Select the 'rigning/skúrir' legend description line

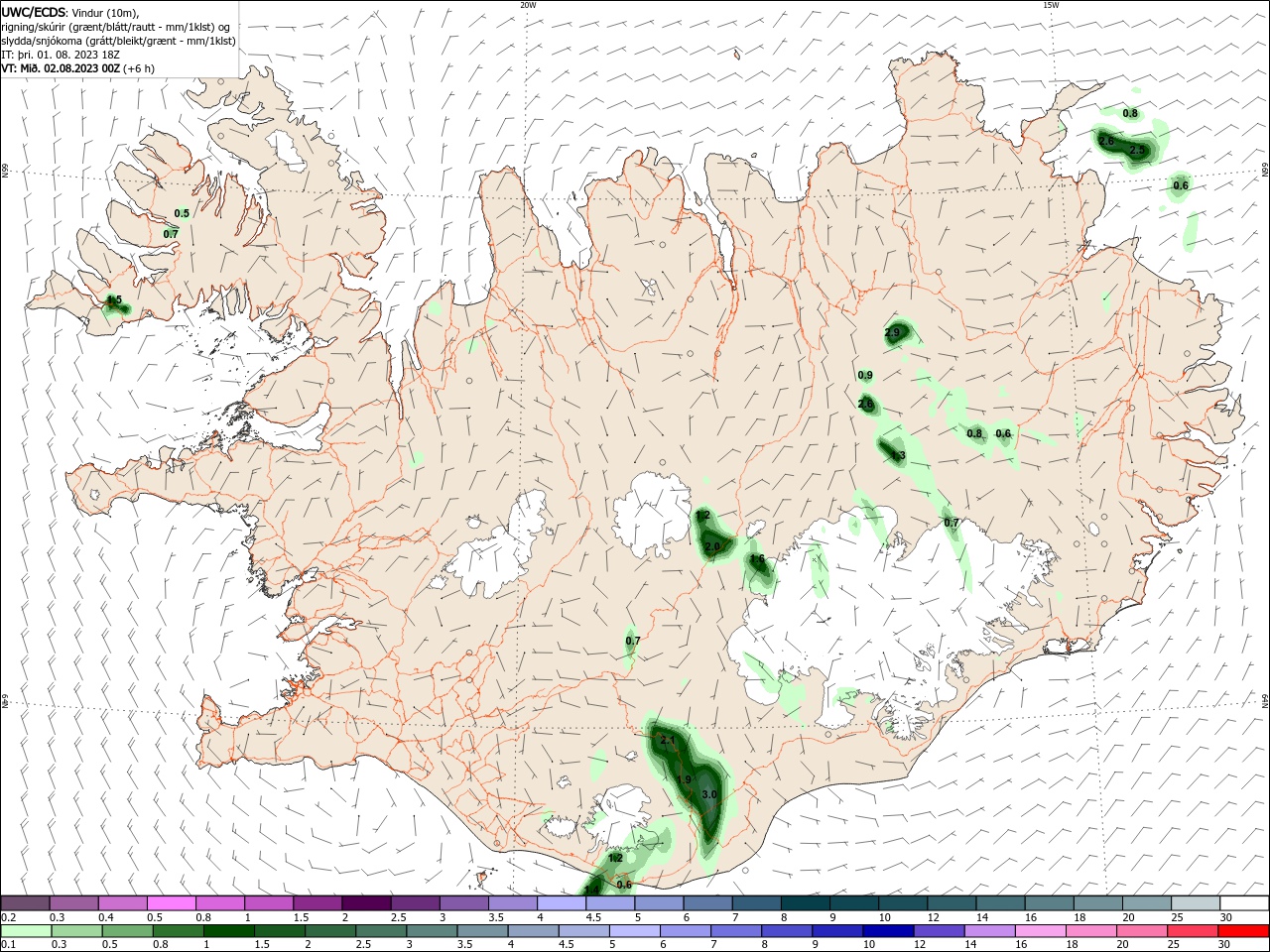tap(116, 27)
